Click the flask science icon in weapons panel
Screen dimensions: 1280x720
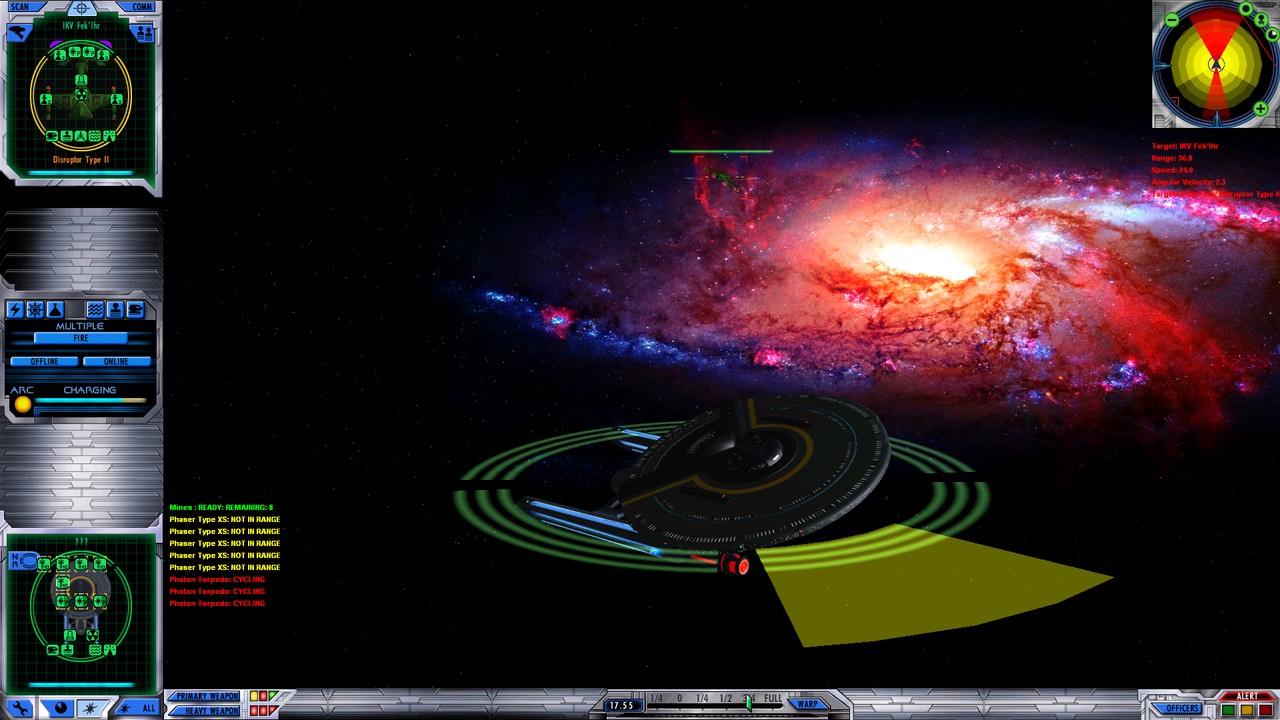pos(55,309)
